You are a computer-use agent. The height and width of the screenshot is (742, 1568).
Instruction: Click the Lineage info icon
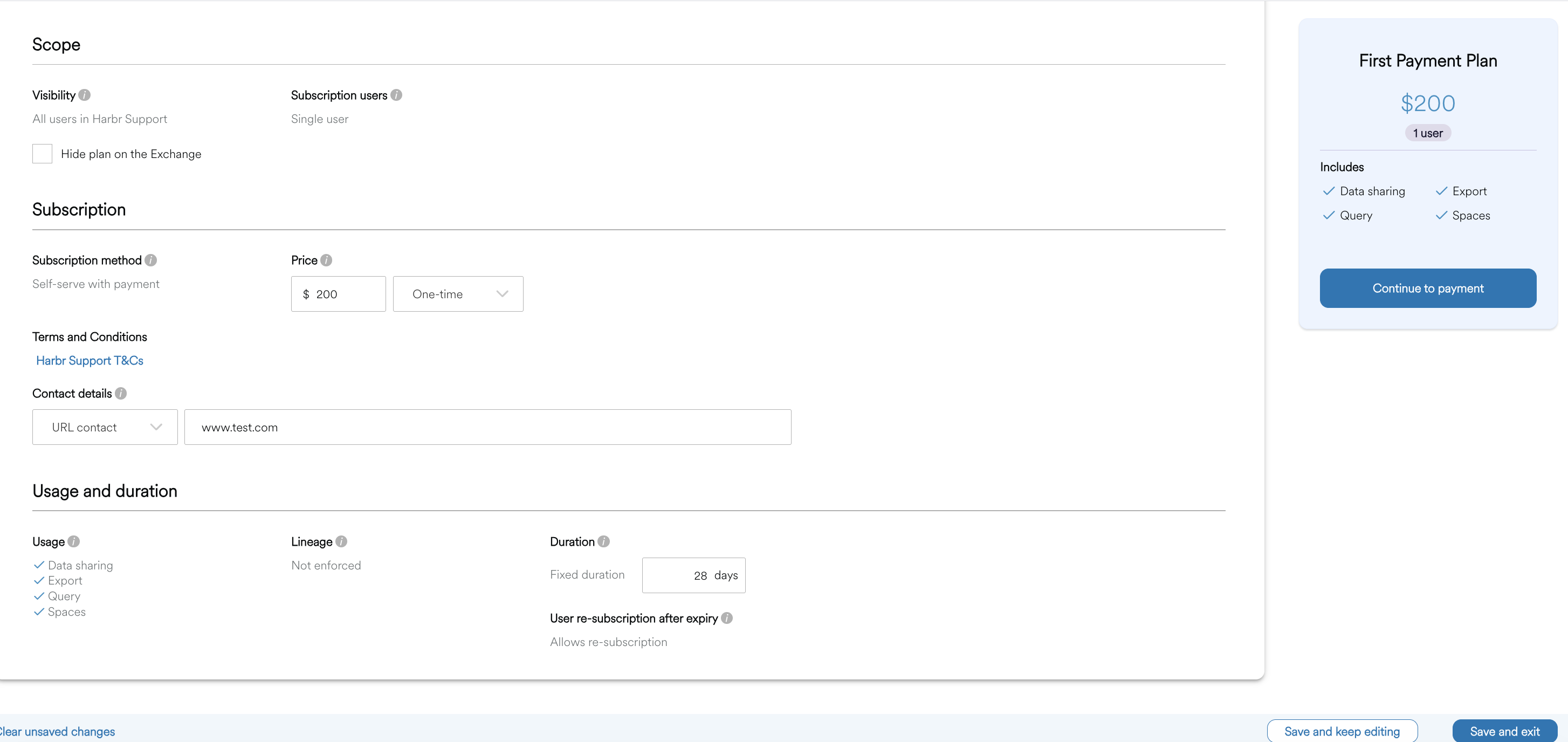[x=341, y=541]
